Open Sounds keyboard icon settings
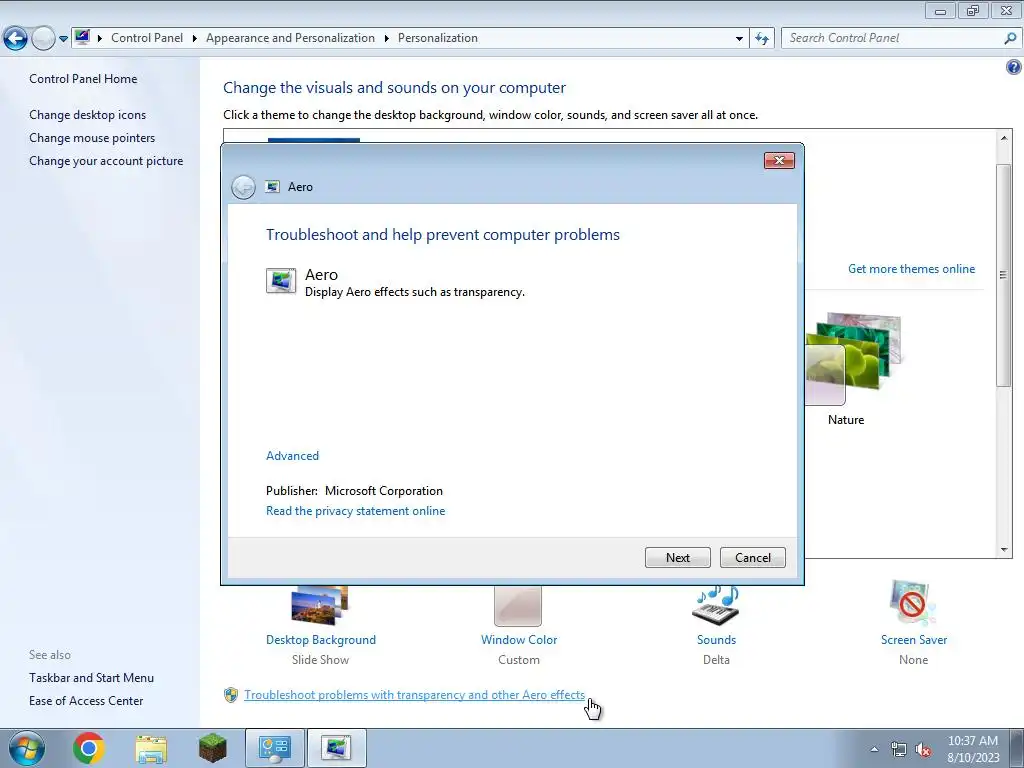The height and width of the screenshot is (768, 1024). point(716,606)
